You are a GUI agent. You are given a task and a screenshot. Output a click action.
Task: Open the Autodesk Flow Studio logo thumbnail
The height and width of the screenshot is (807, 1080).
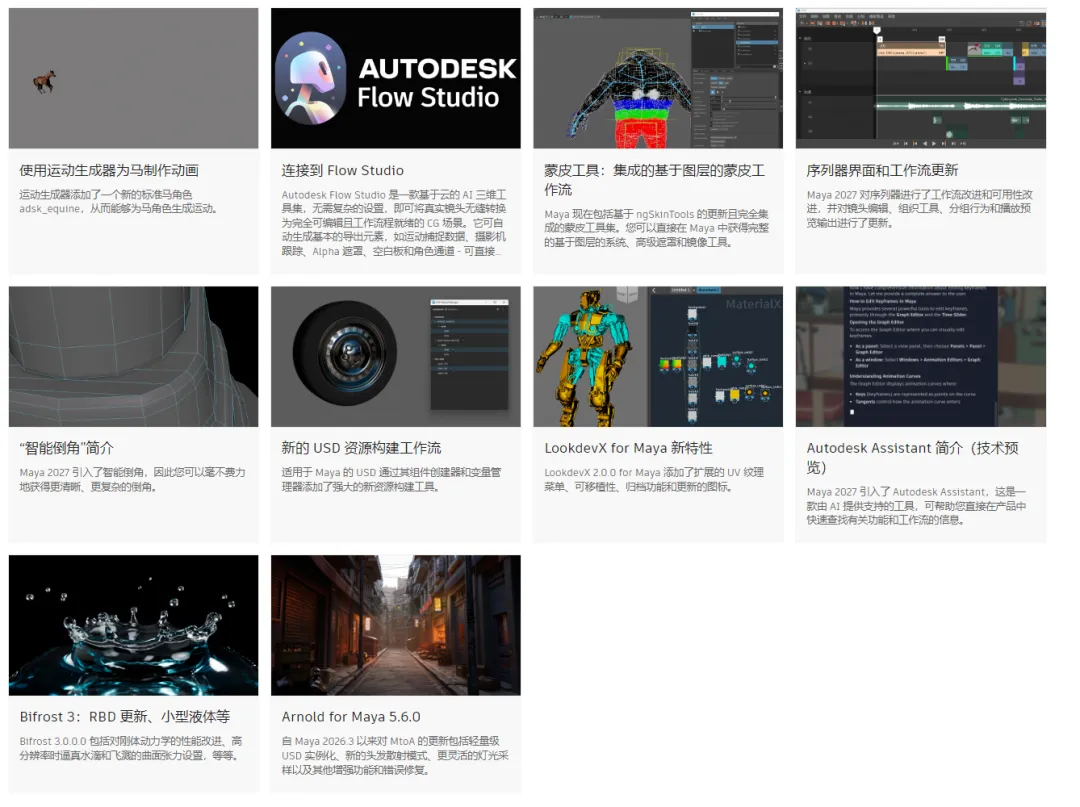tap(396, 78)
